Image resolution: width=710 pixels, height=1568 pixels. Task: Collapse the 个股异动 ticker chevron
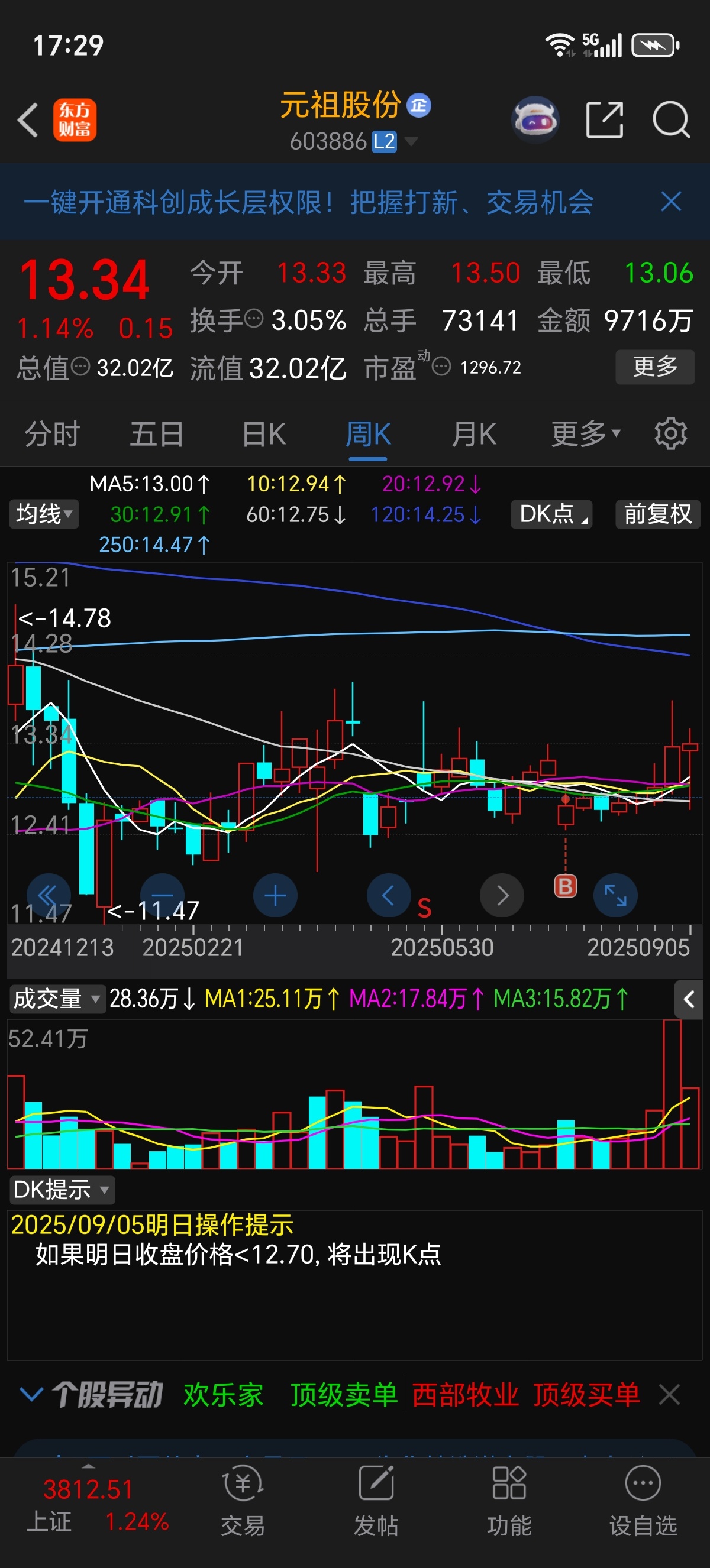[x=32, y=1394]
